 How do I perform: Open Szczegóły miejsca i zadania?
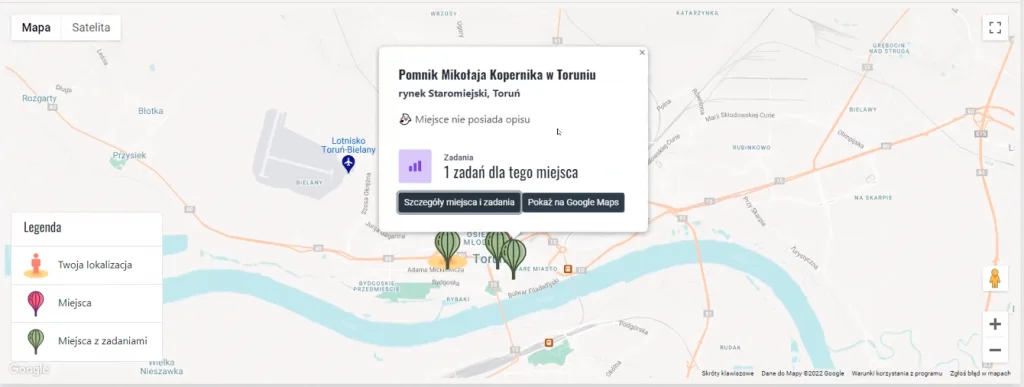click(459, 202)
